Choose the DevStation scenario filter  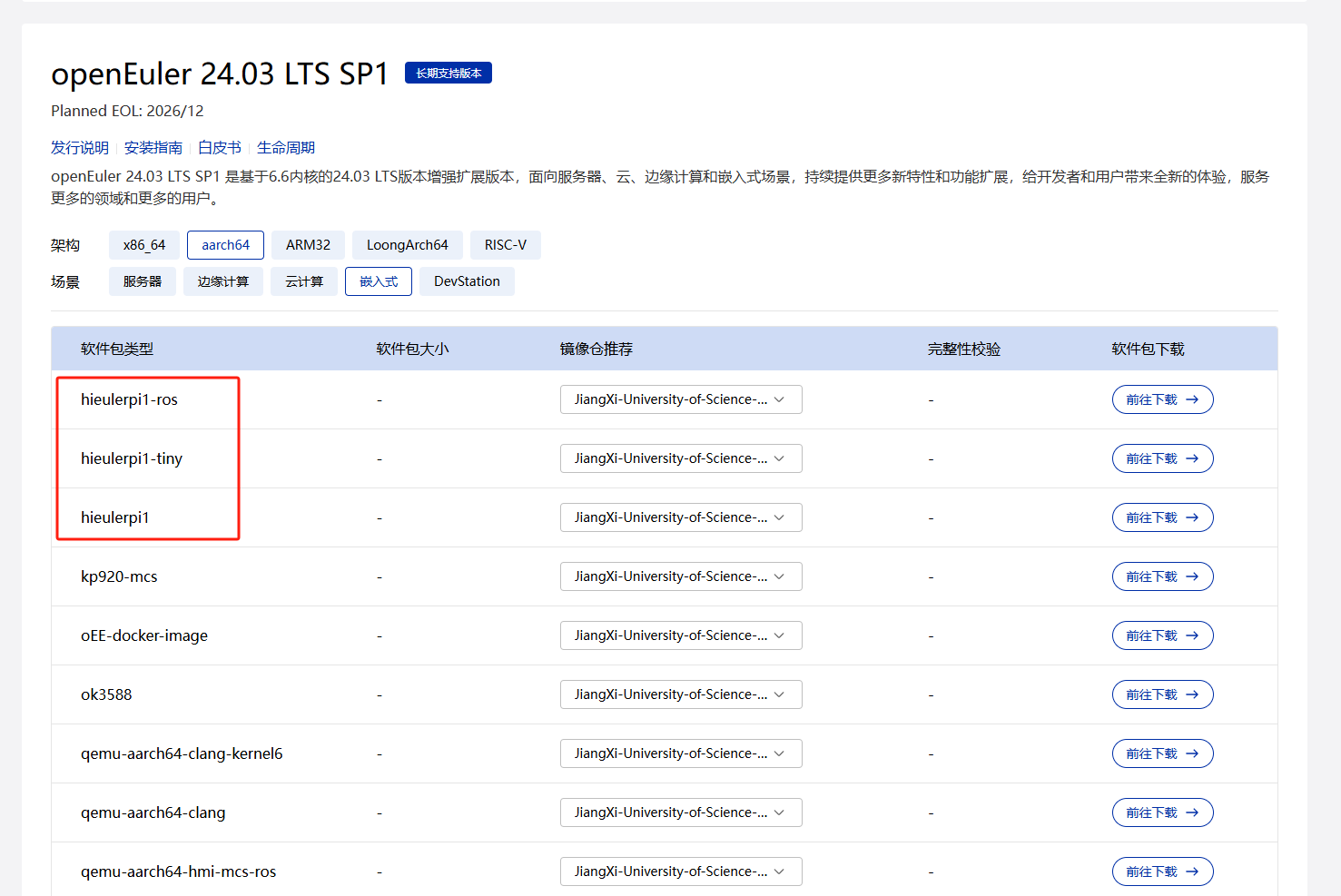coord(467,281)
